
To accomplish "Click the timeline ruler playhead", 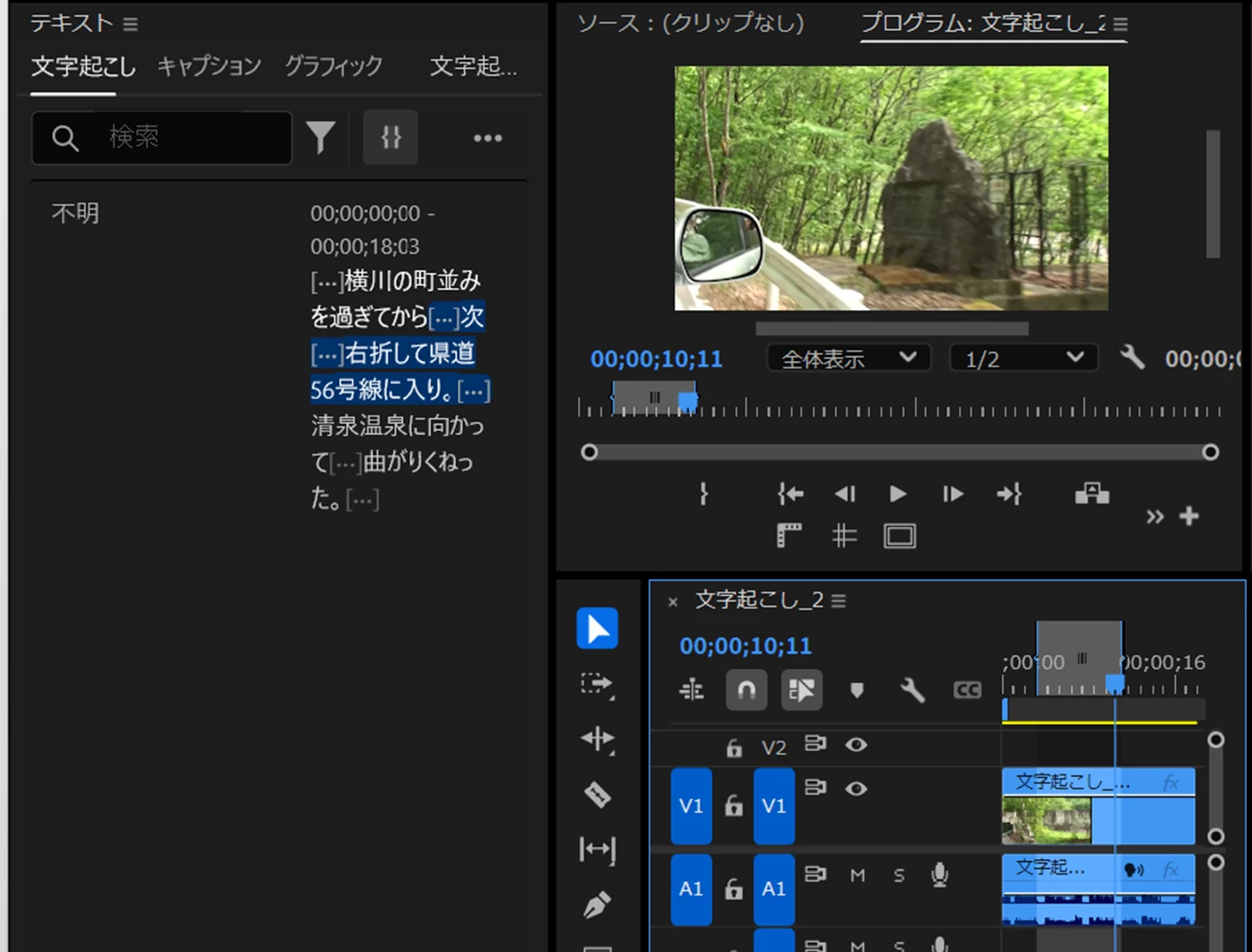I will pyautogui.click(x=1115, y=683).
